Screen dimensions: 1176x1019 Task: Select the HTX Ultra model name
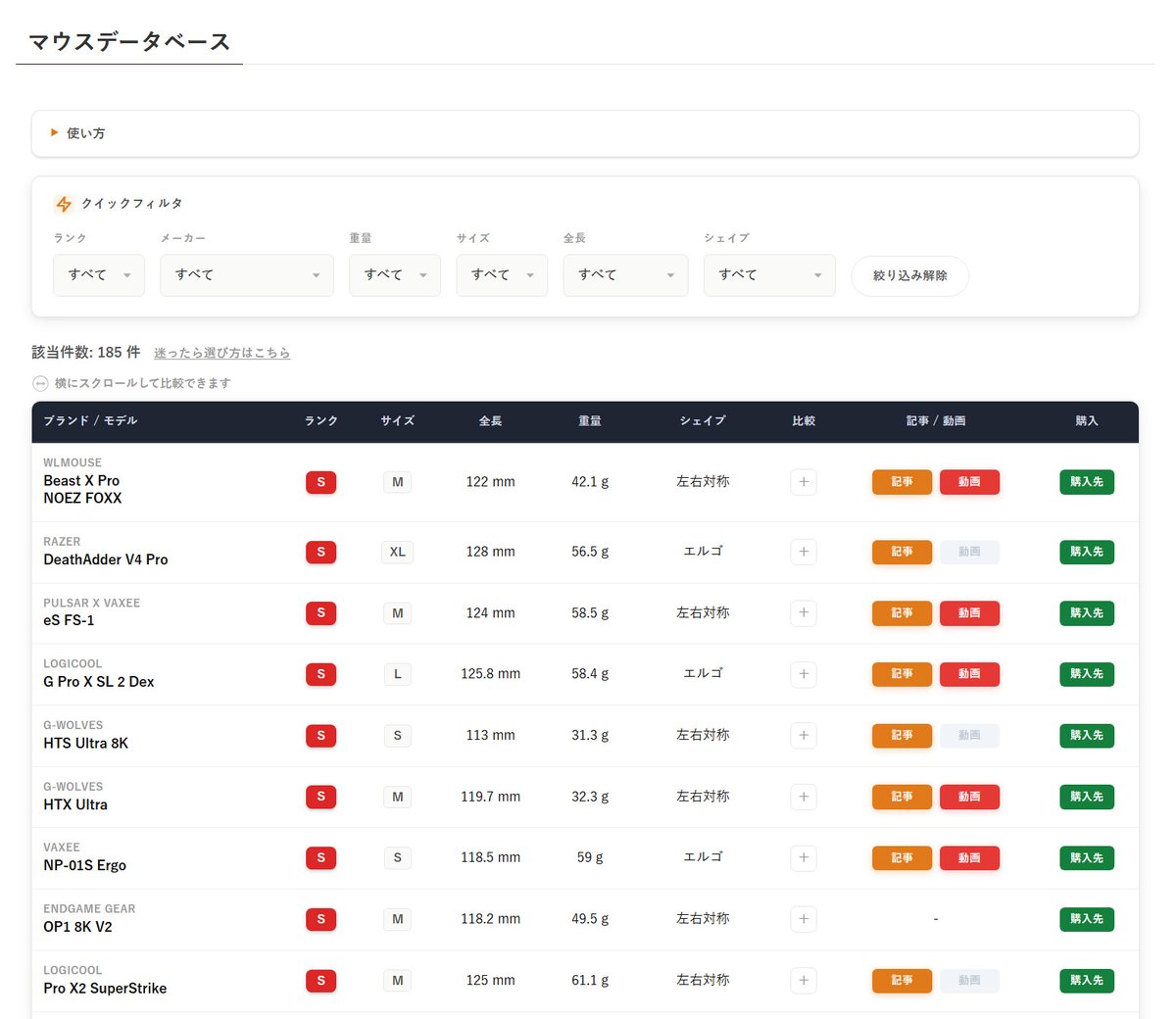75,804
